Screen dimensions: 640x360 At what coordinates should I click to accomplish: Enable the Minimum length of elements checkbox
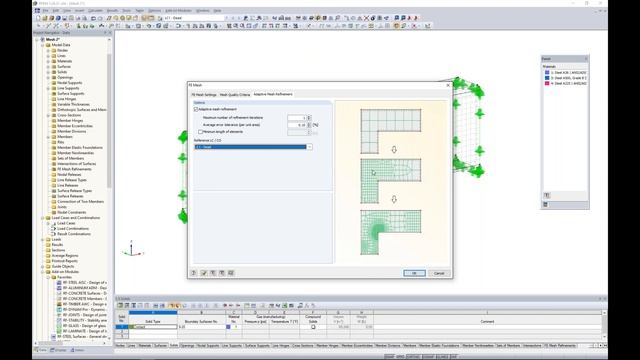tap(200, 132)
